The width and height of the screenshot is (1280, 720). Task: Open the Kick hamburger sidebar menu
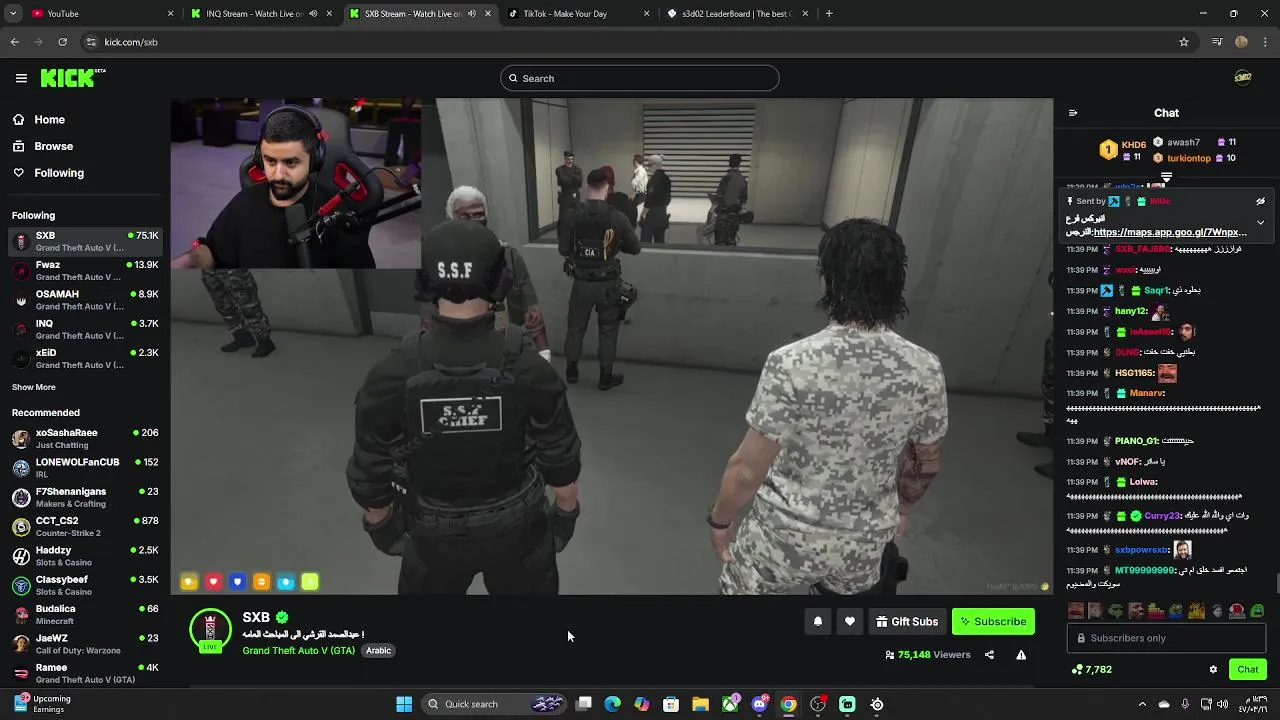coord(21,78)
